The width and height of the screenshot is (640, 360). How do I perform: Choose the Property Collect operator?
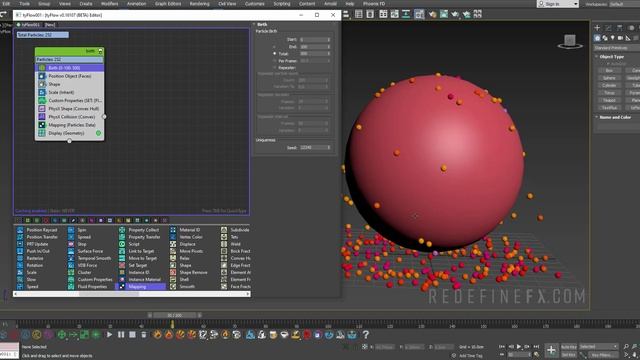144,230
